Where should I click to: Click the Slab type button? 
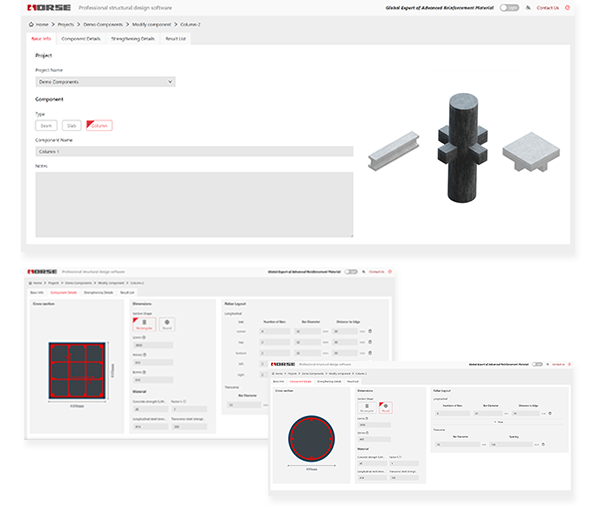[x=71, y=125]
